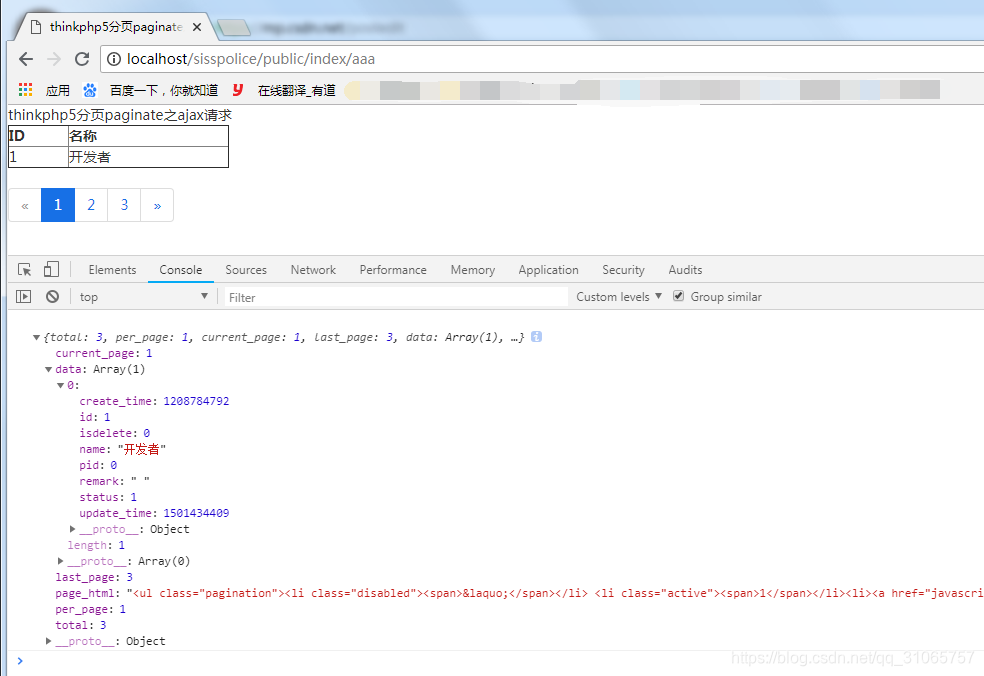Open the Youdao translate bookmark icon
This screenshot has width=984, height=676.
[x=238, y=90]
